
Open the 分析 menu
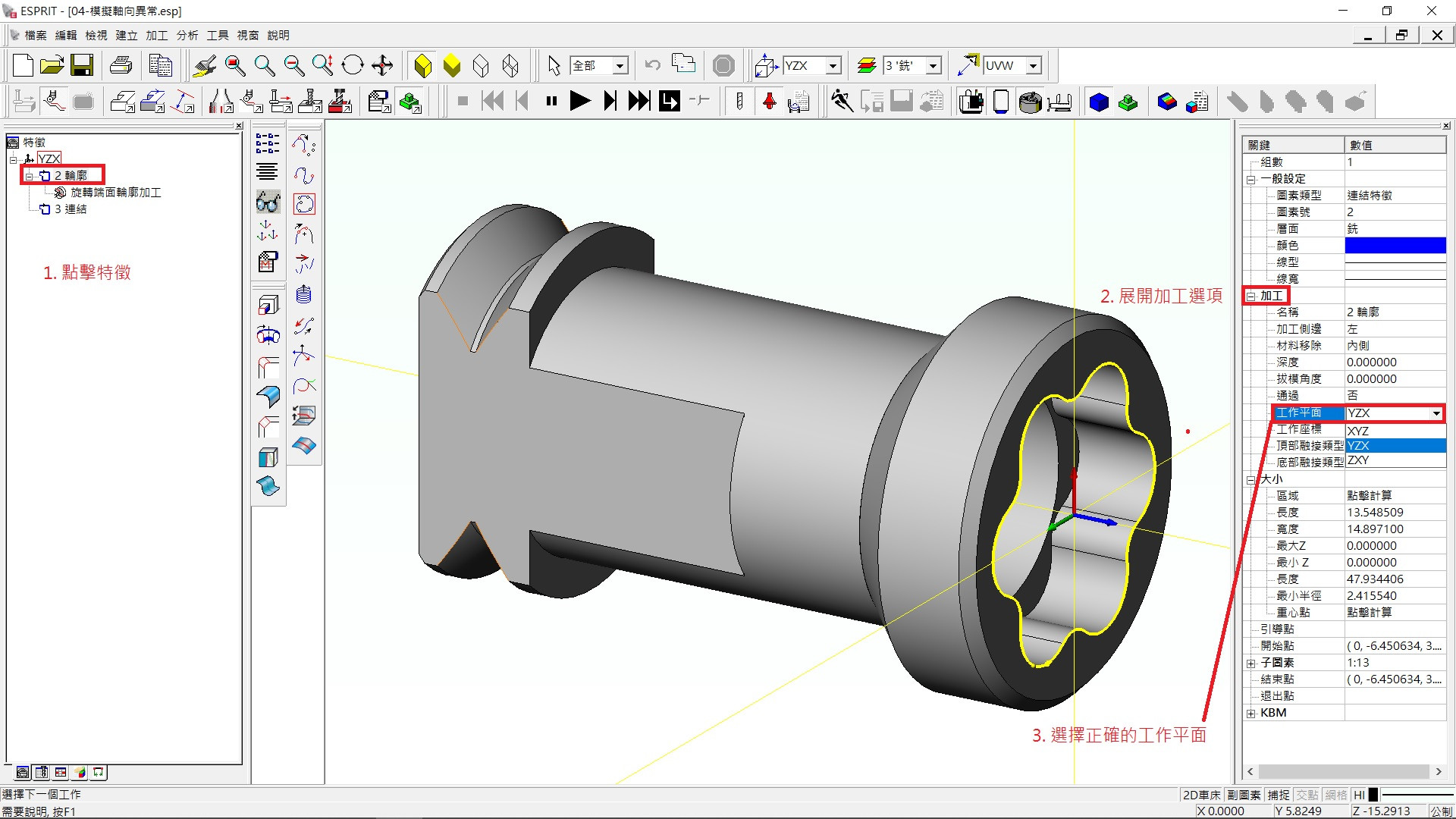(187, 36)
